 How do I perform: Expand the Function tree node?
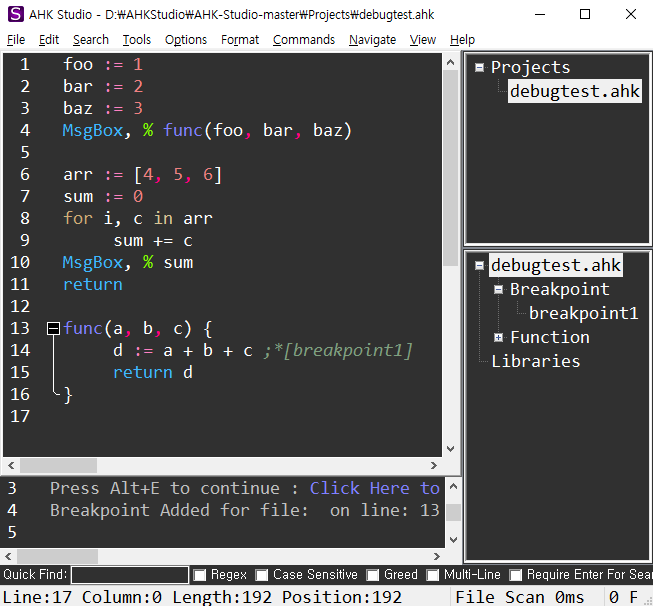pyautogui.click(x=498, y=337)
